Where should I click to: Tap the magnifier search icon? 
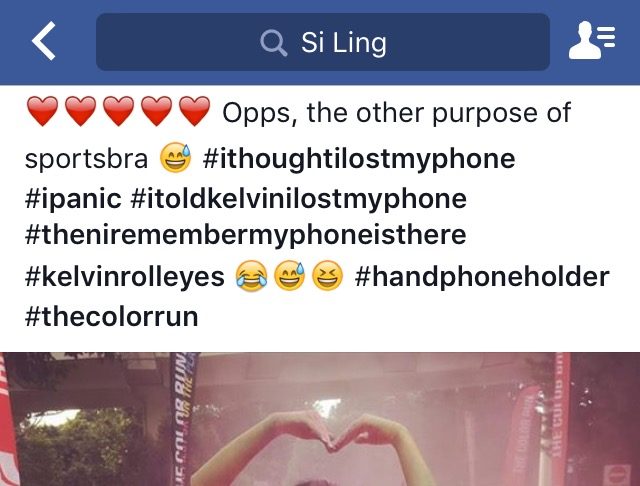tap(273, 42)
